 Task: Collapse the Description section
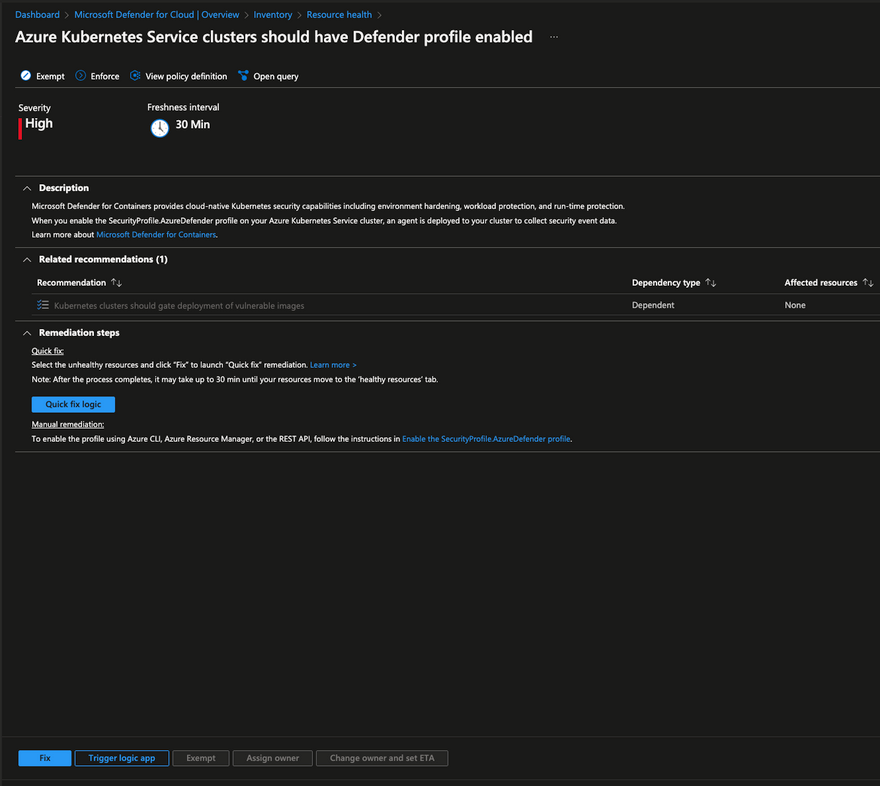click(x=27, y=189)
